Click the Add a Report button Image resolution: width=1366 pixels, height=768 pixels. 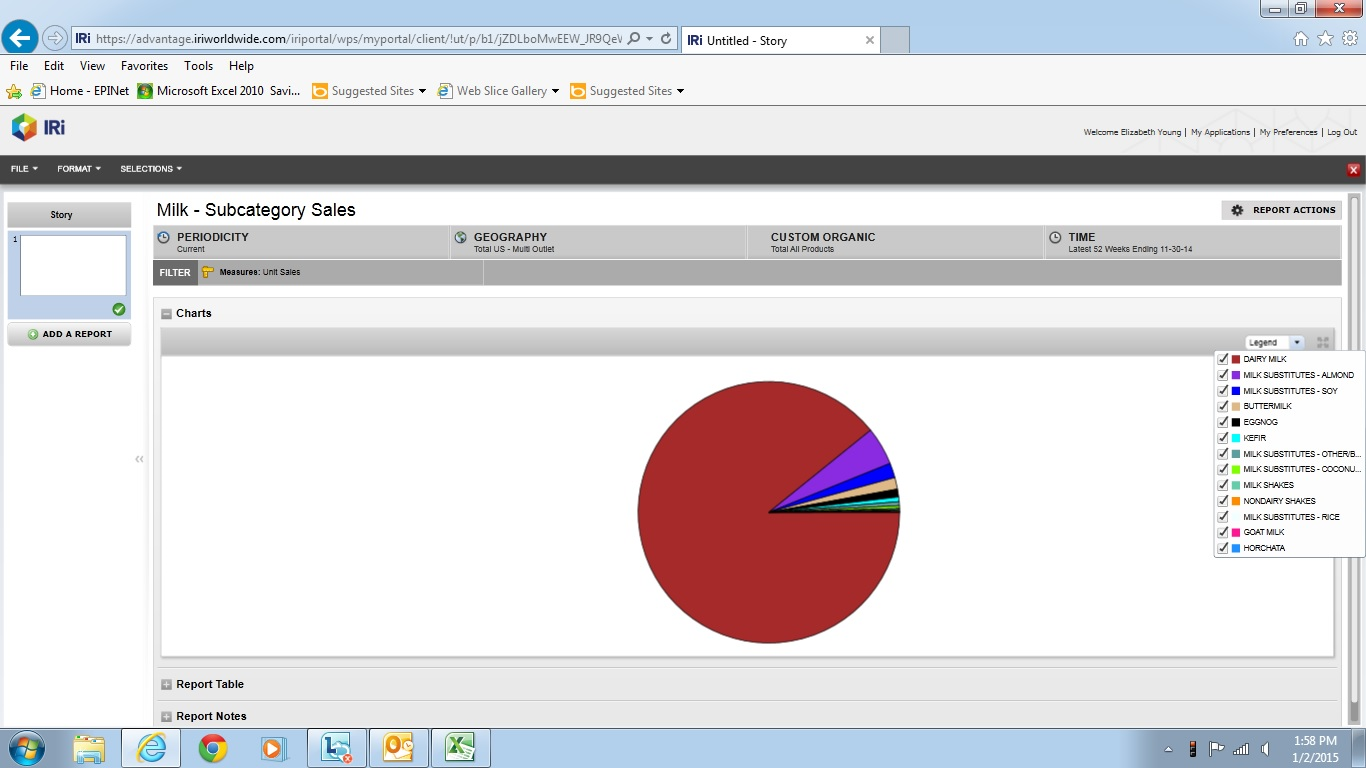point(69,334)
